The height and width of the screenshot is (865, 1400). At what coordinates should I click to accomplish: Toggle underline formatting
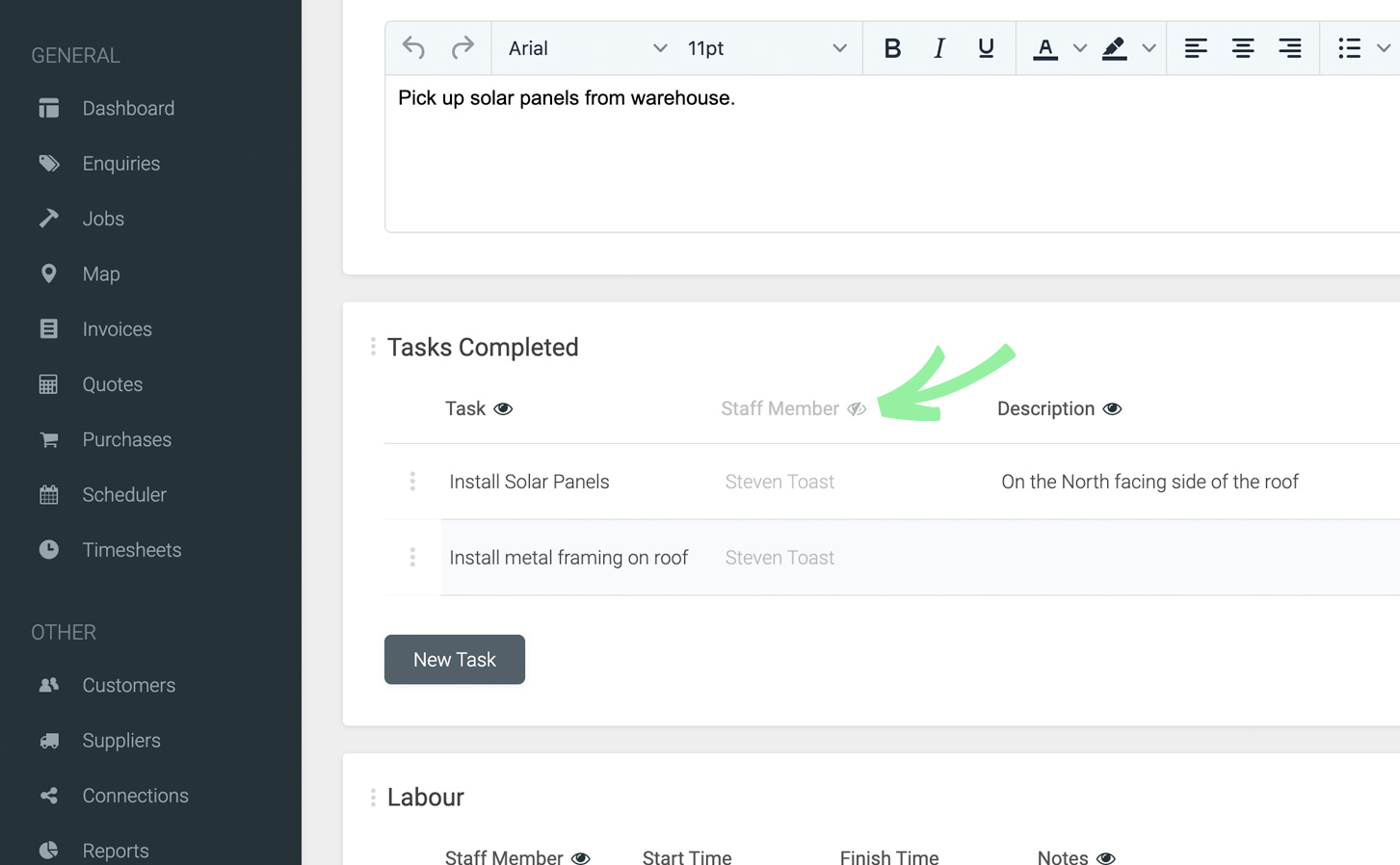(x=986, y=48)
